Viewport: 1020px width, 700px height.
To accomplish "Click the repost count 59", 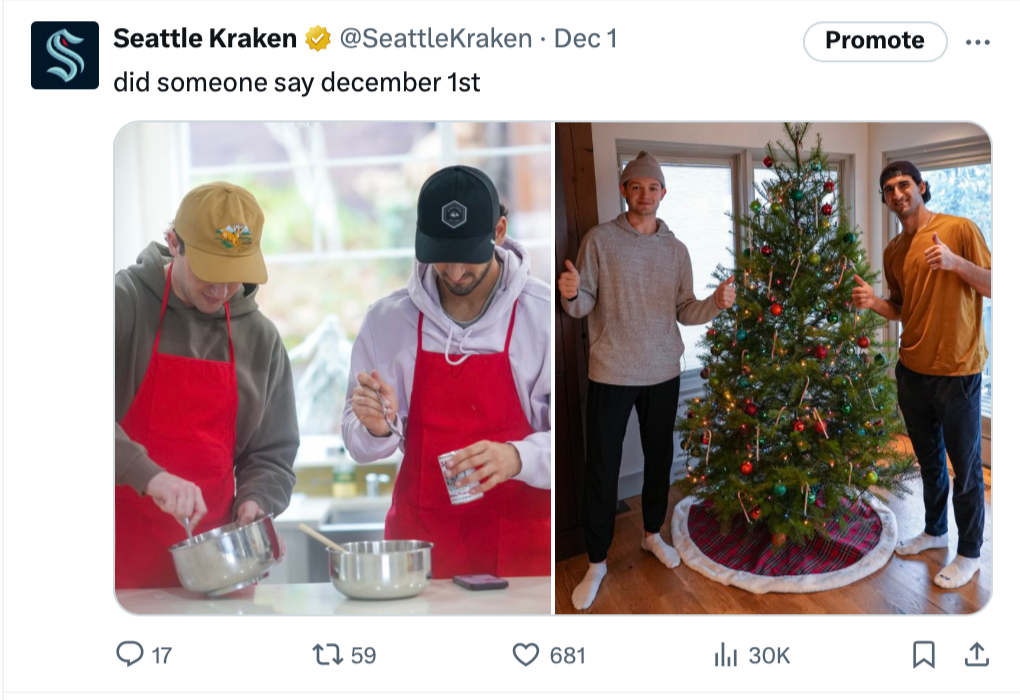I will point(363,655).
